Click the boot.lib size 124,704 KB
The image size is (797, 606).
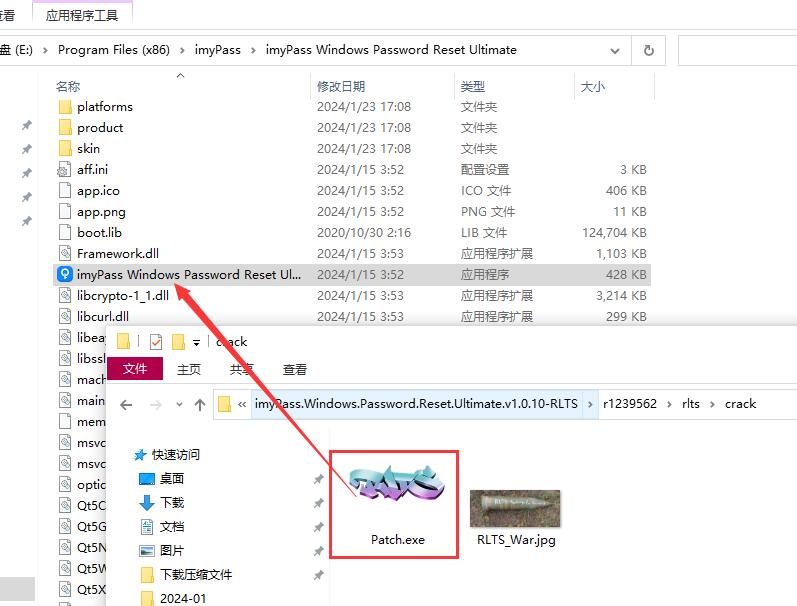(x=614, y=233)
